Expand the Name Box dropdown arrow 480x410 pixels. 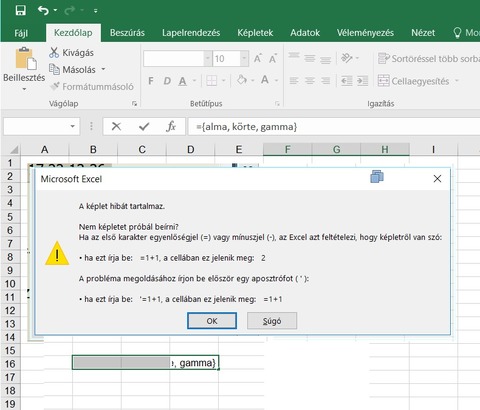(72, 126)
